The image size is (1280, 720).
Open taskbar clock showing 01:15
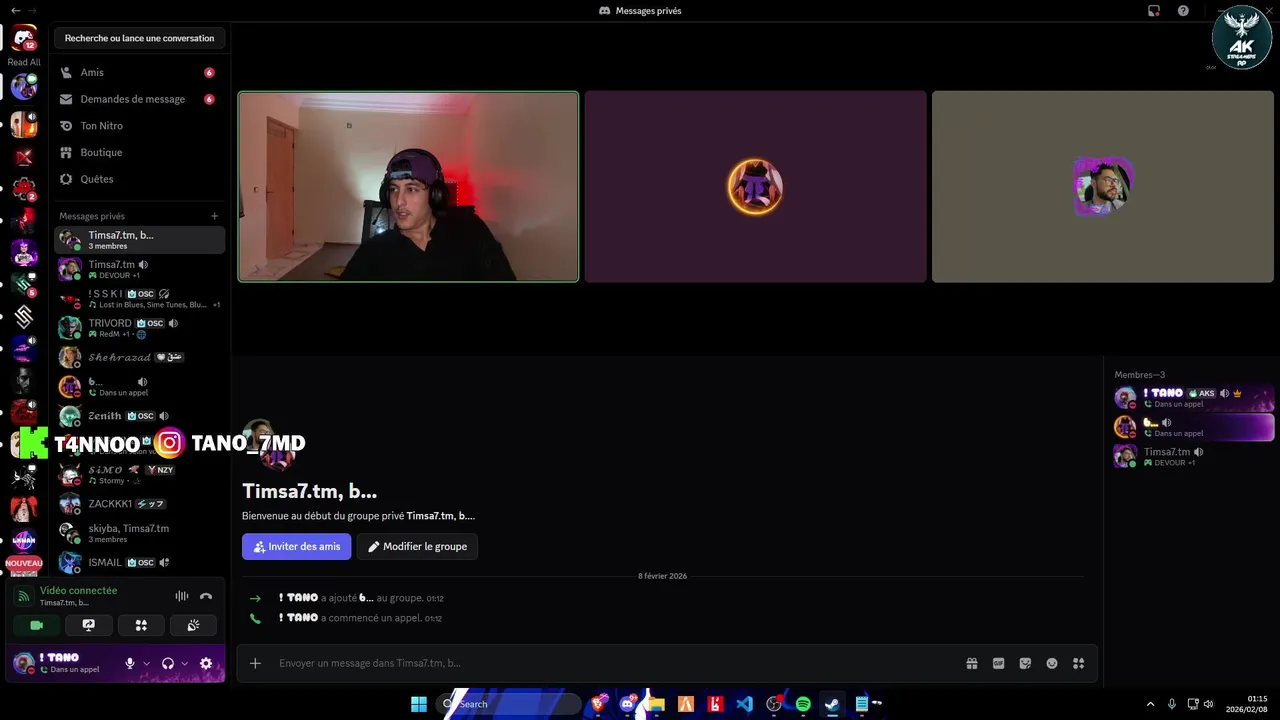point(1247,704)
